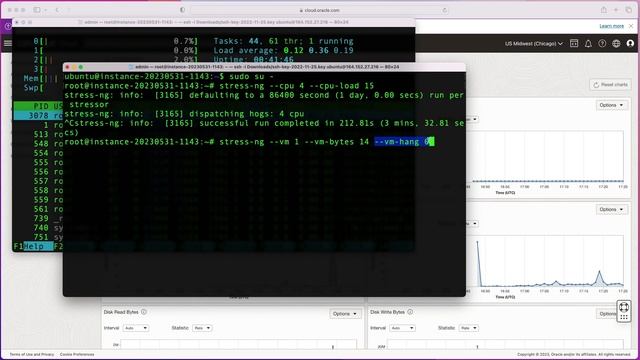Click the front terminal window title bar
The height and width of the screenshot is (360, 640).
coord(264,67)
